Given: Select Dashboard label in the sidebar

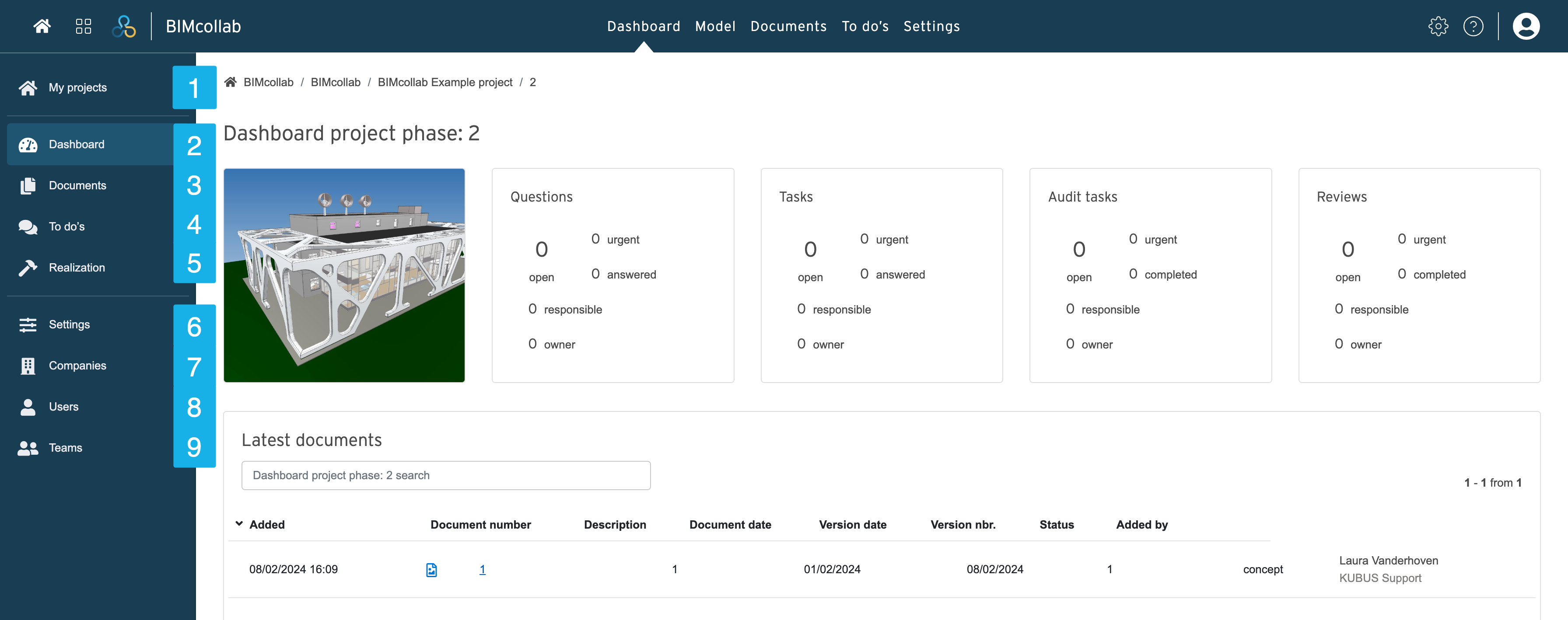Looking at the screenshot, I should pyautogui.click(x=77, y=145).
